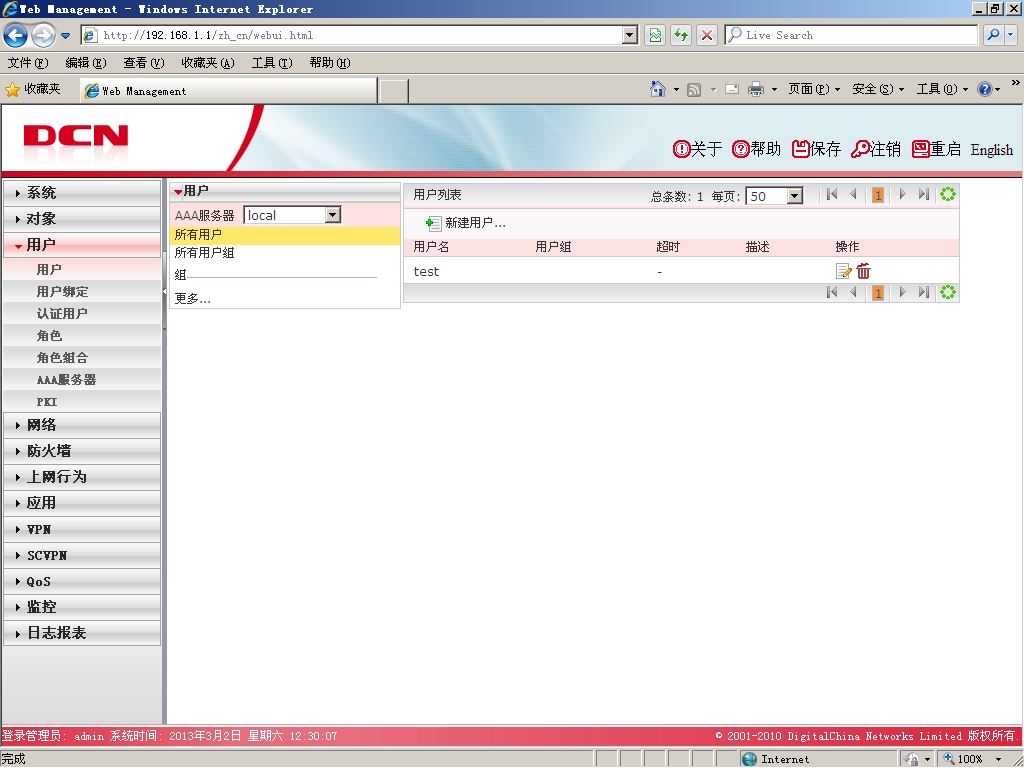Click 重启 (Reboot) in the header
The height and width of the screenshot is (768, 1024).
pyautogui.click(x=936, y=150)
